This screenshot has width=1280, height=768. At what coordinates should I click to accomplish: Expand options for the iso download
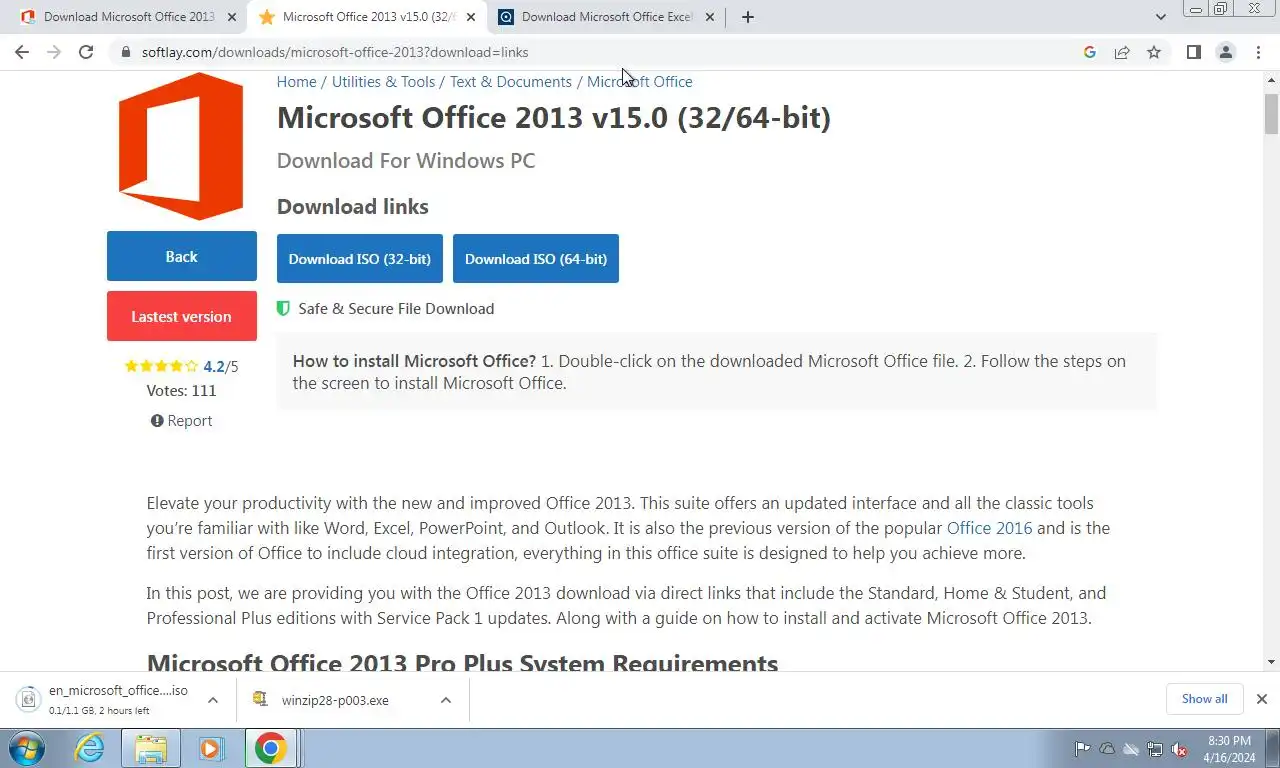pos(213,700)
